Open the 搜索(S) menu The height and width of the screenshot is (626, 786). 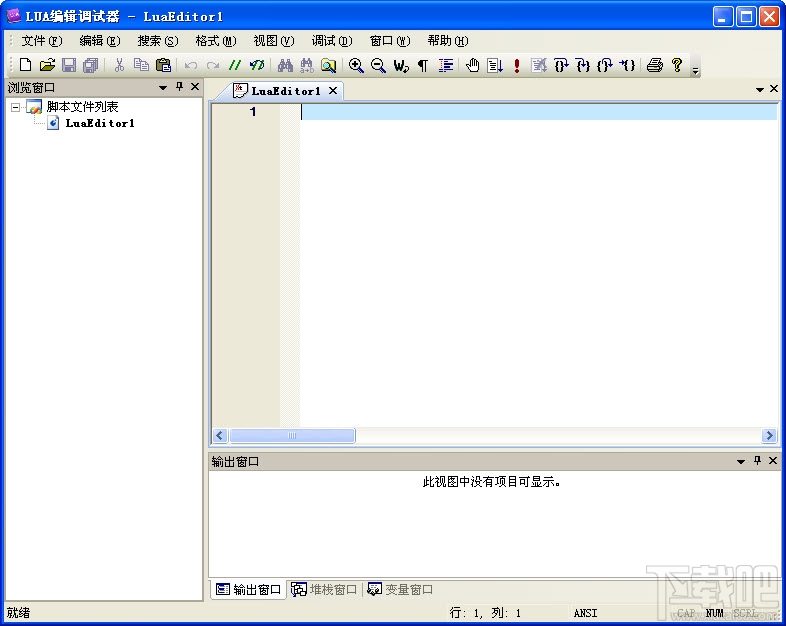point(158,41)
